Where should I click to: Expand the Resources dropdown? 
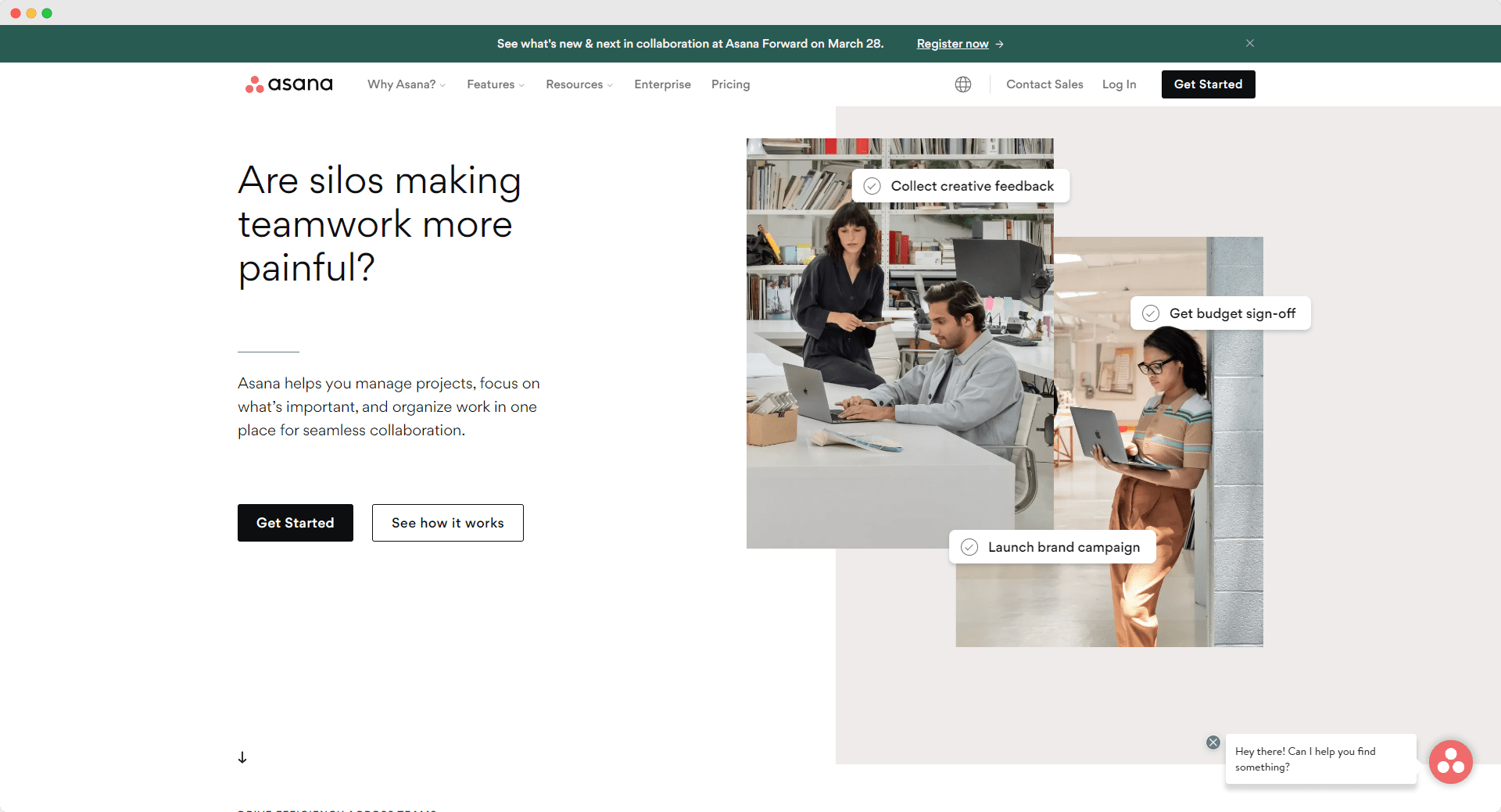coord(579,84)
